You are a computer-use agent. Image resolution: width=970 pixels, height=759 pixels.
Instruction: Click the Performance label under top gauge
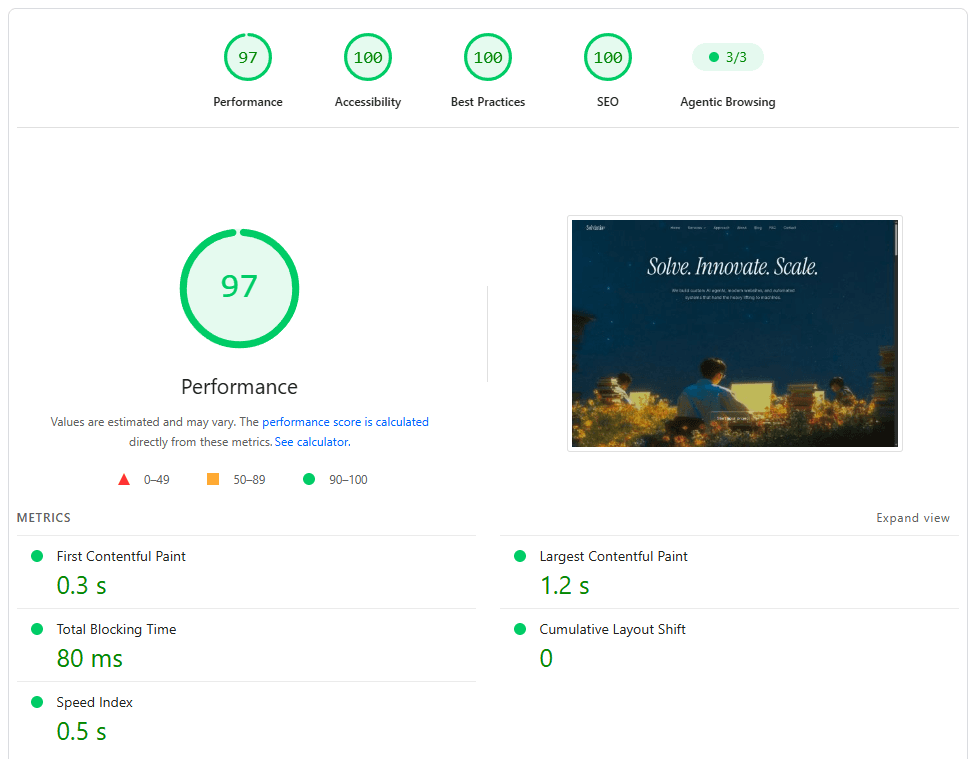247,101
